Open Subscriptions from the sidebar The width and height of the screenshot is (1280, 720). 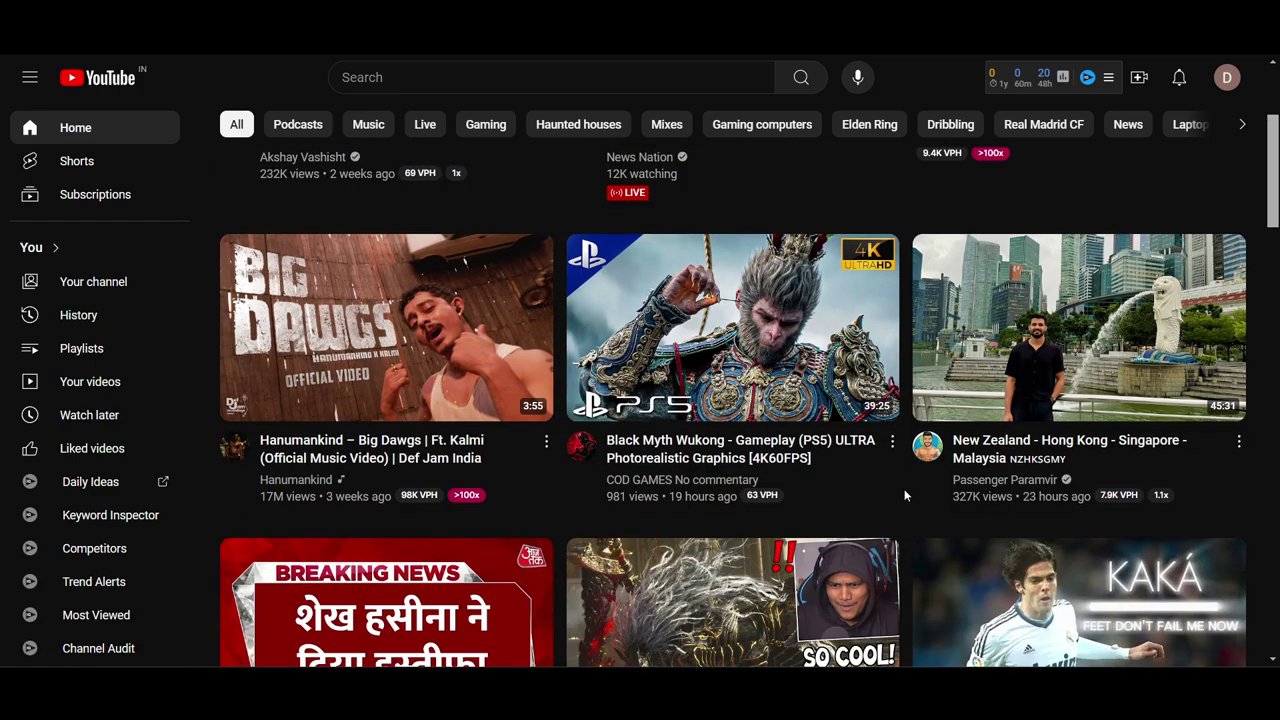pyautogui.click(x=95, y=194)
